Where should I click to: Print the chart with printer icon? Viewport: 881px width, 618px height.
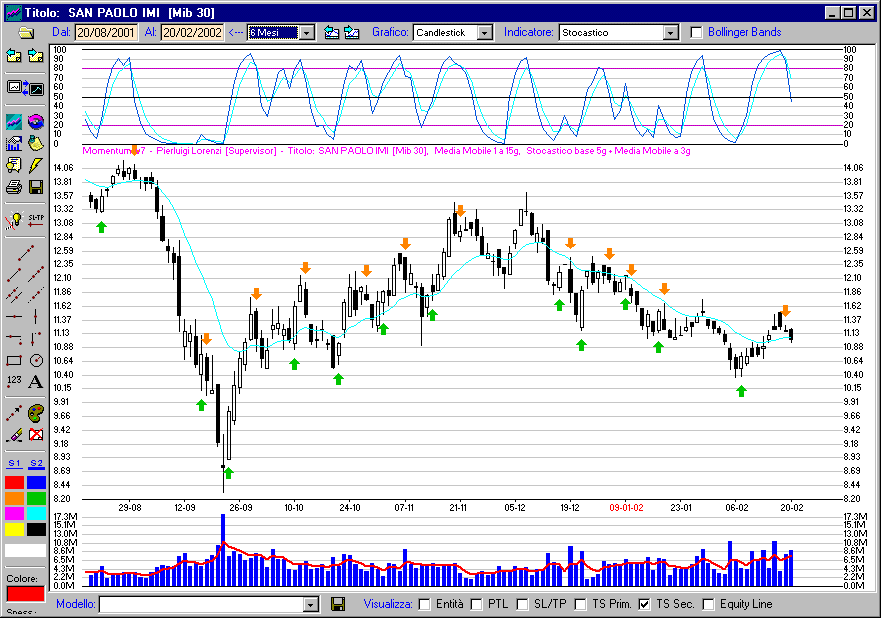point(14,187)
